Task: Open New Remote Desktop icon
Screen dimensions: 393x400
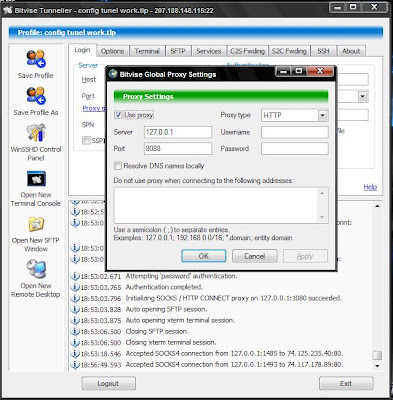Action: click(36, 269)
